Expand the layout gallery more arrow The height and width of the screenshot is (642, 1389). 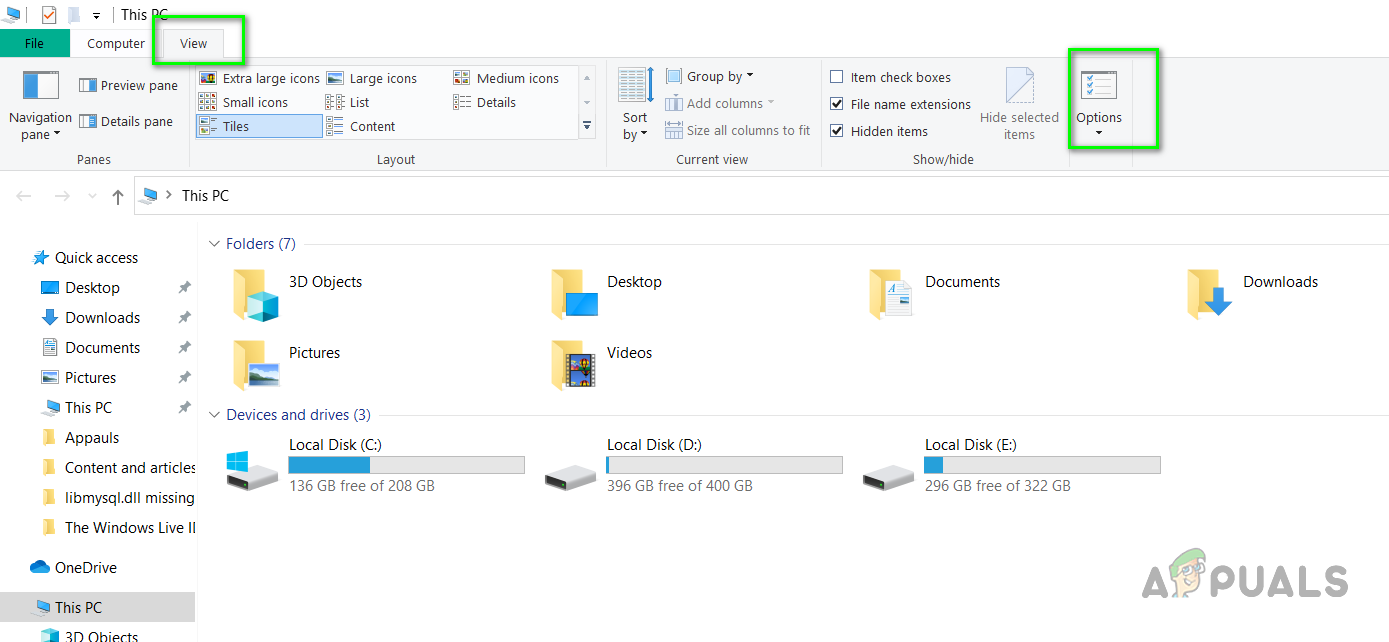point(587,127)
